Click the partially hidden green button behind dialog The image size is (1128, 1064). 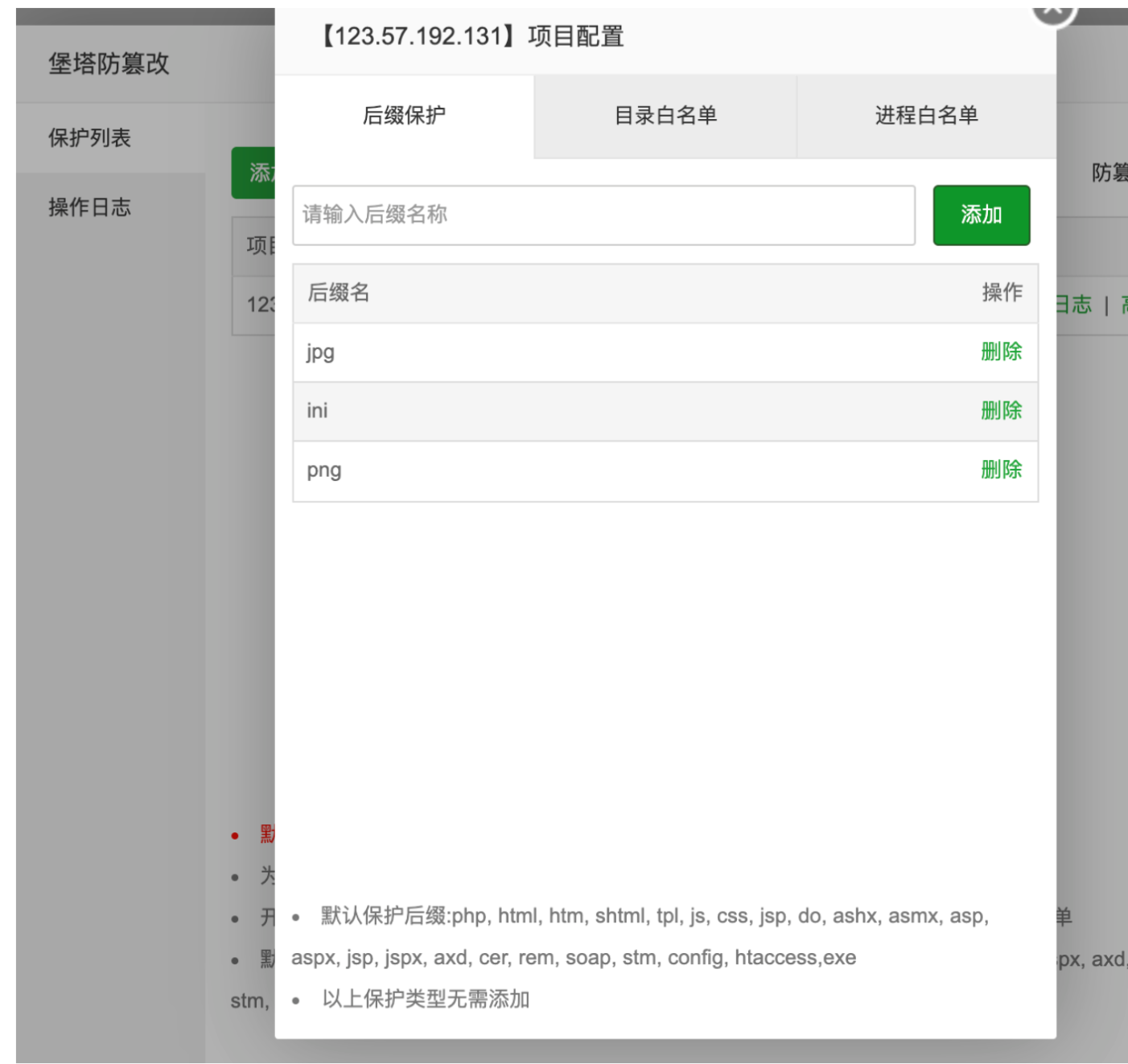(x=253, y=173)
